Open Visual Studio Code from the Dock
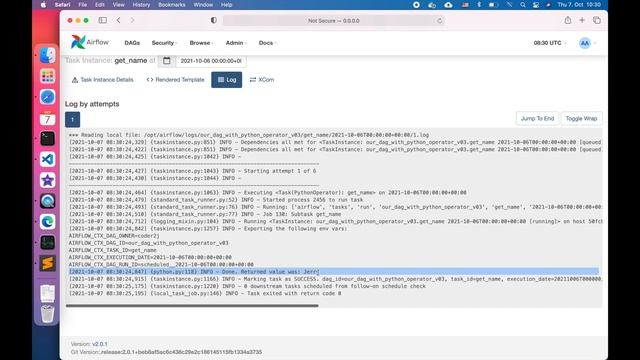This screenshot has height=360, width=640. [47, 160]
